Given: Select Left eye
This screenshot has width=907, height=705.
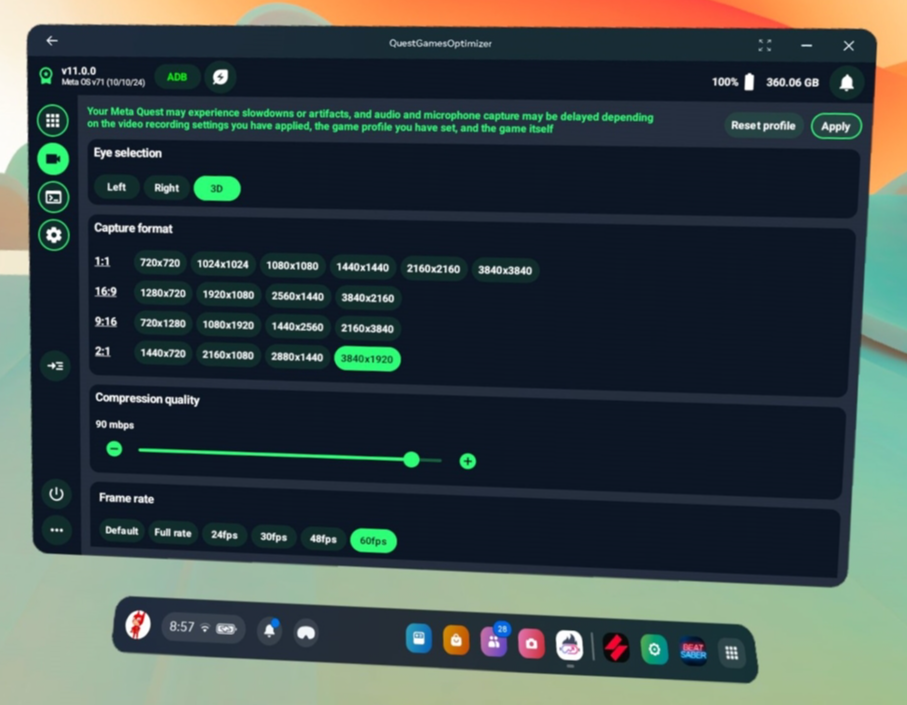Looking at the screenshot, I should (x=116, y=187).
